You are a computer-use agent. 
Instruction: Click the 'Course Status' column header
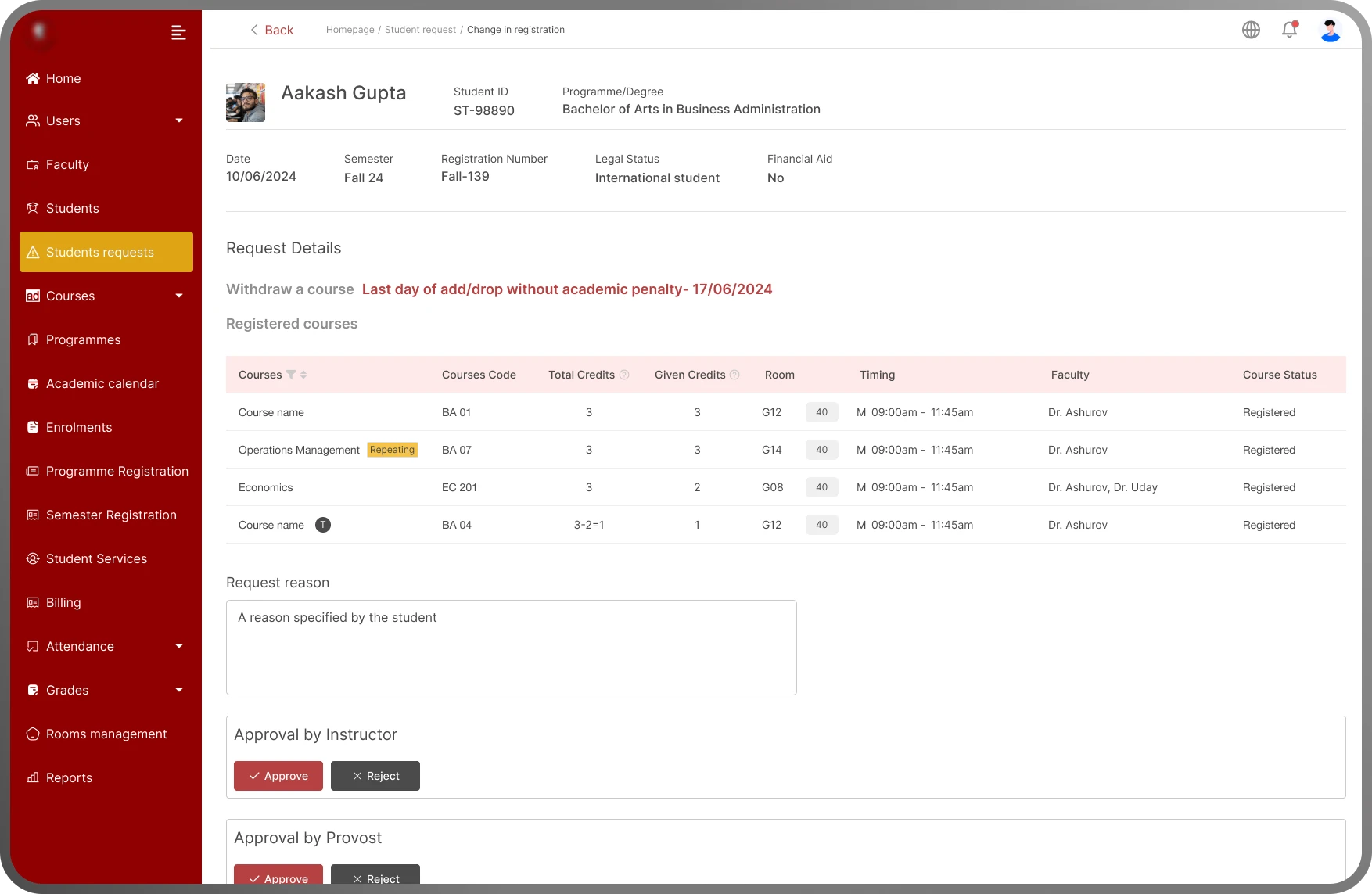(1280, 375)
